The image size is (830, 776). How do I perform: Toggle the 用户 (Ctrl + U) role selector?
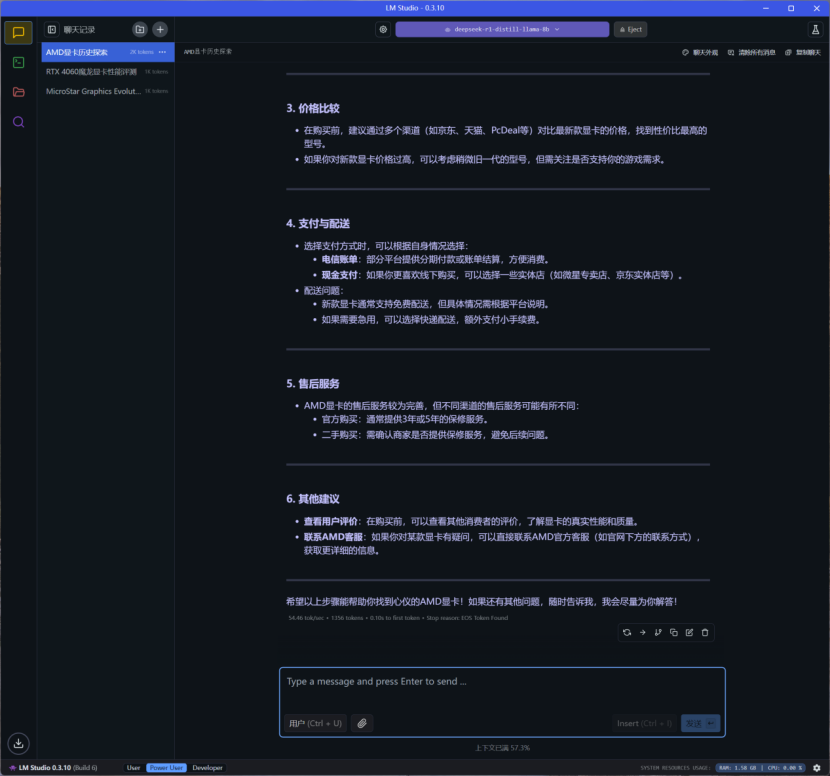(x=315, y=723)
